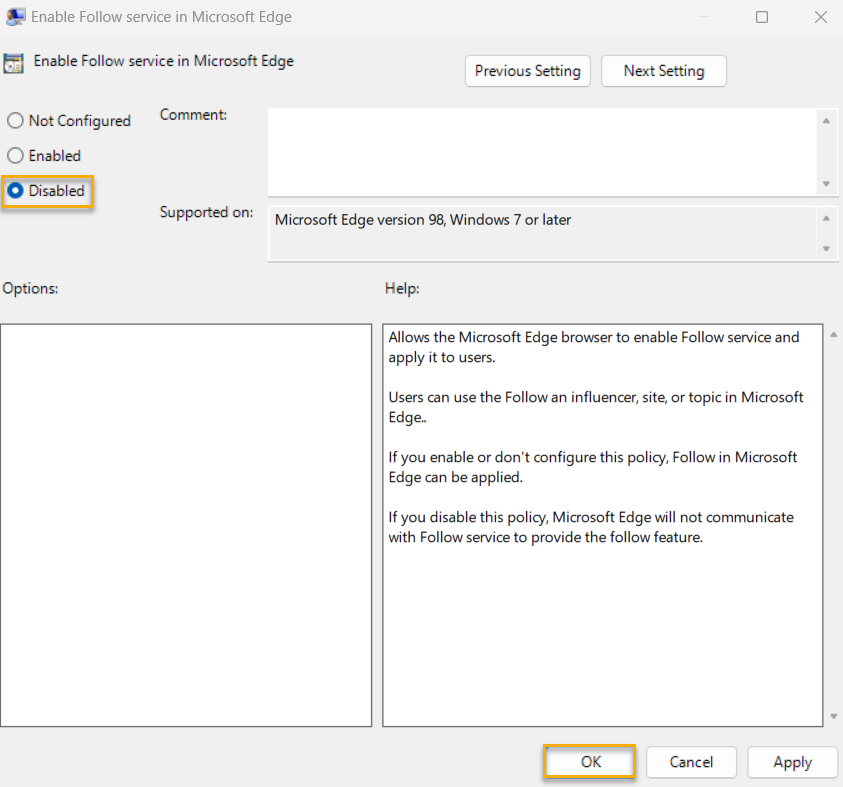
Task: Click the Cancel button
Action: tap(691, 761)
